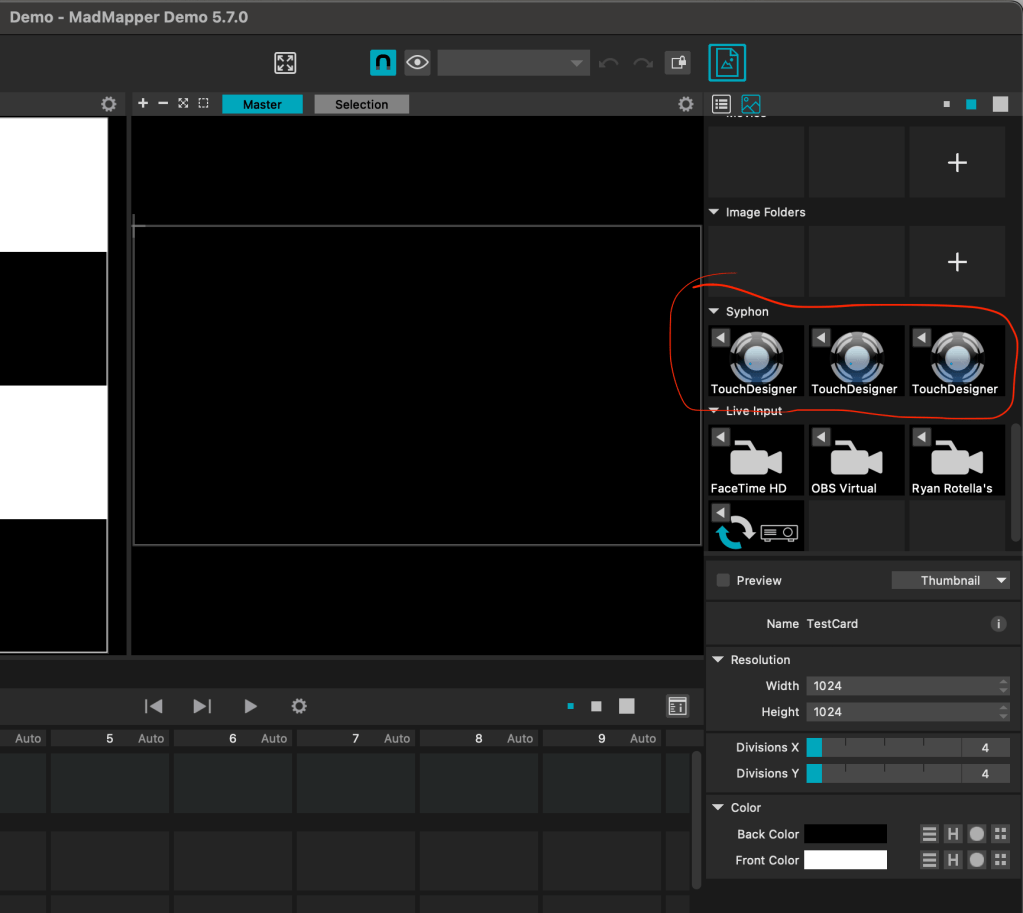Click the Front Color white swatch
Screen dimensions: 1023x913
coord(845,860)
